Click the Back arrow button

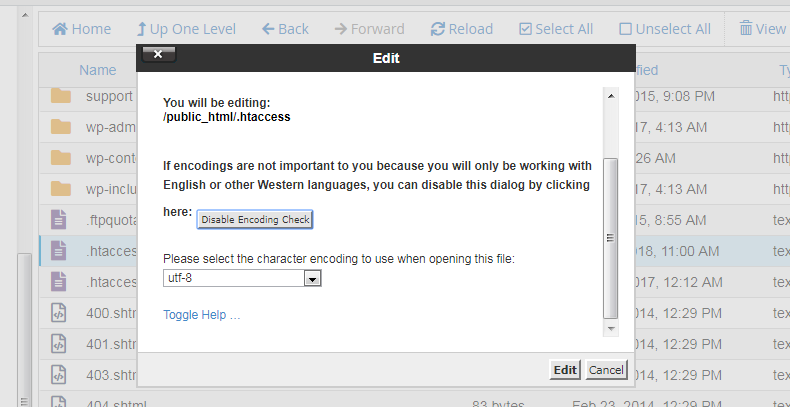(268, 29)
